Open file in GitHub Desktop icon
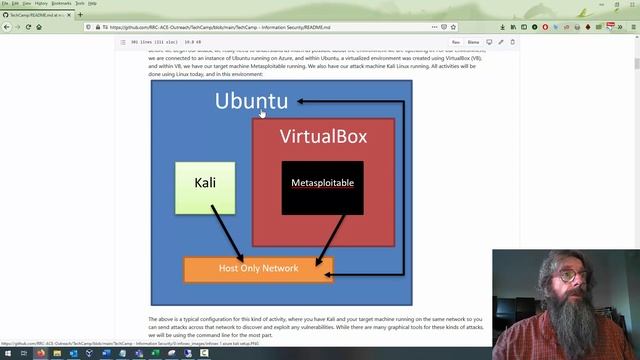The height and width of the screenshot is (360, 640). pos(489,42)
